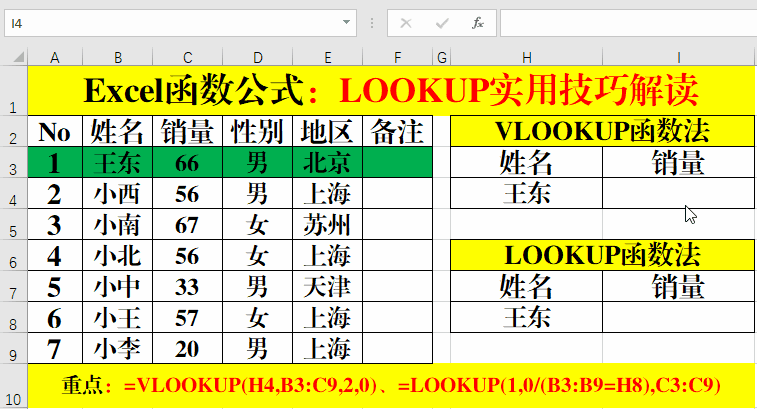Click the 'VLOOKUP函数法' heading cell
The width and height of the screenshot is (757, 409).
(603, 131)
